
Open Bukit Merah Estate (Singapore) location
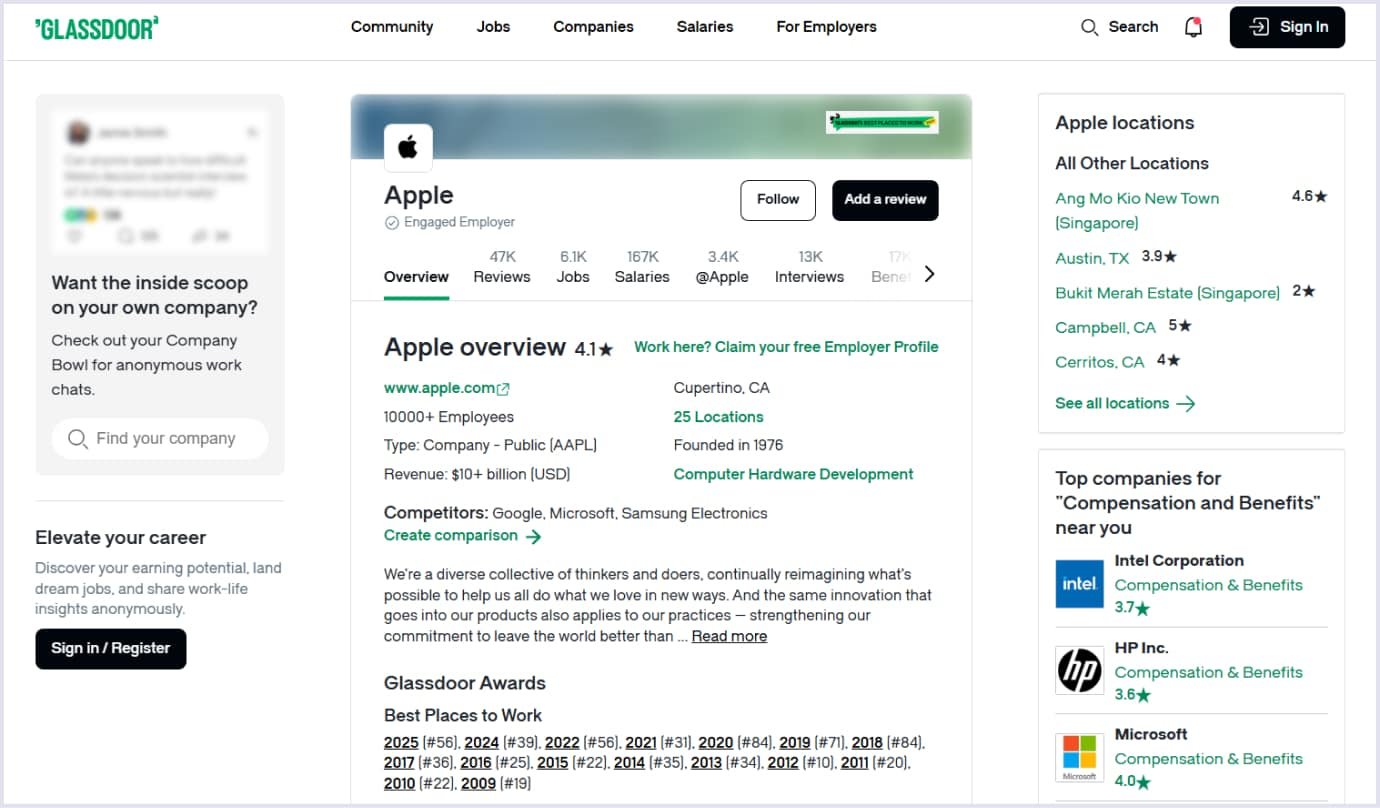click(x=1167, y=293)
